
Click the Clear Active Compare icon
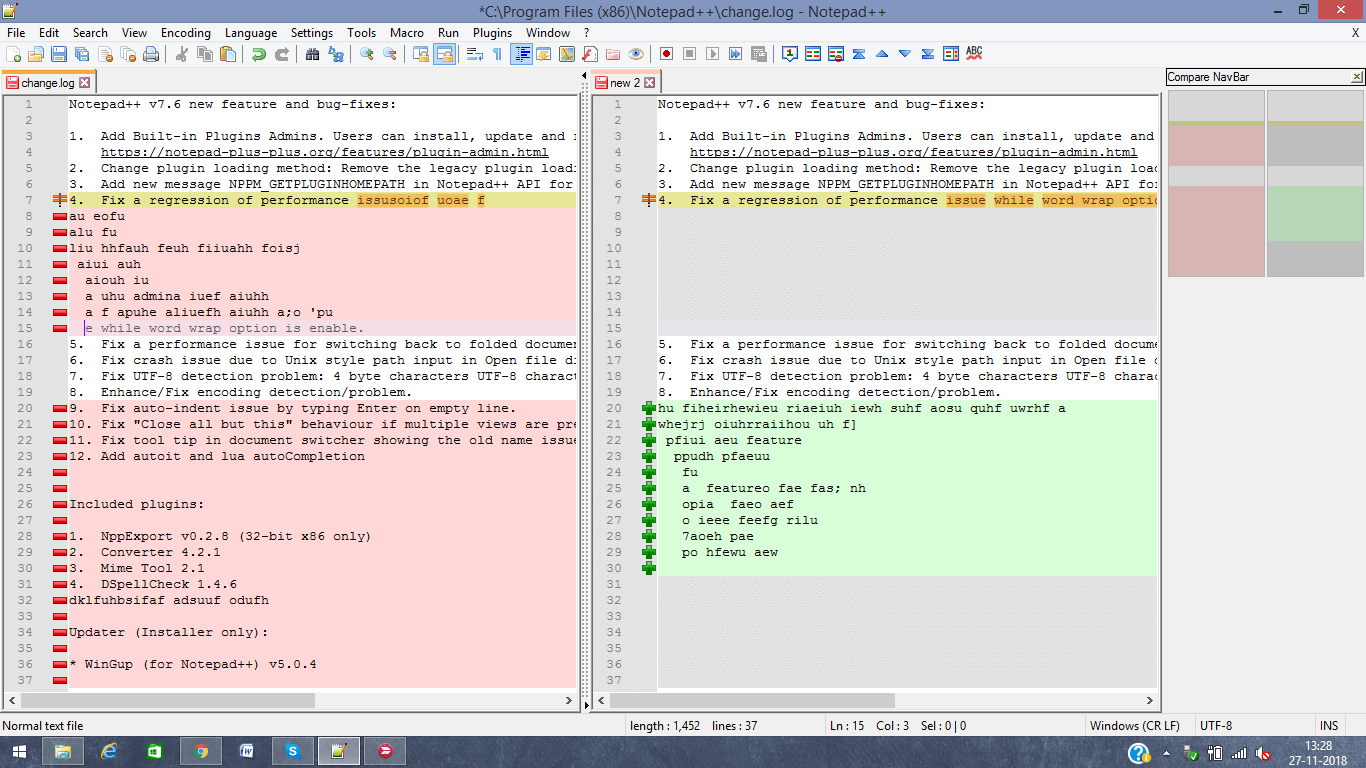[x=836, y=54]
